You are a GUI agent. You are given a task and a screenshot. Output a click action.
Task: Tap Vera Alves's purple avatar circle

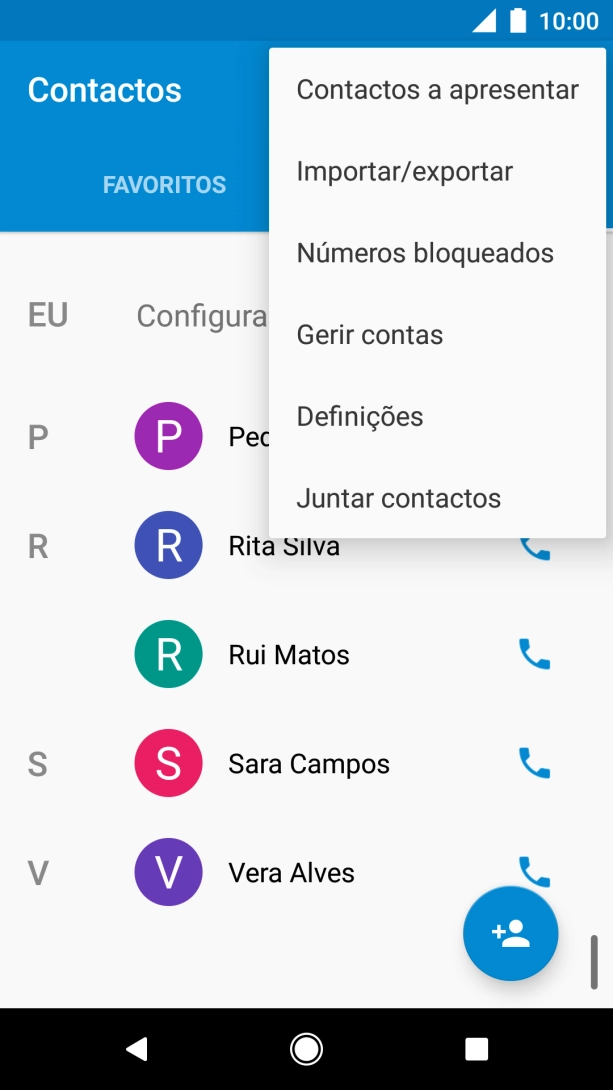point(168,872)
